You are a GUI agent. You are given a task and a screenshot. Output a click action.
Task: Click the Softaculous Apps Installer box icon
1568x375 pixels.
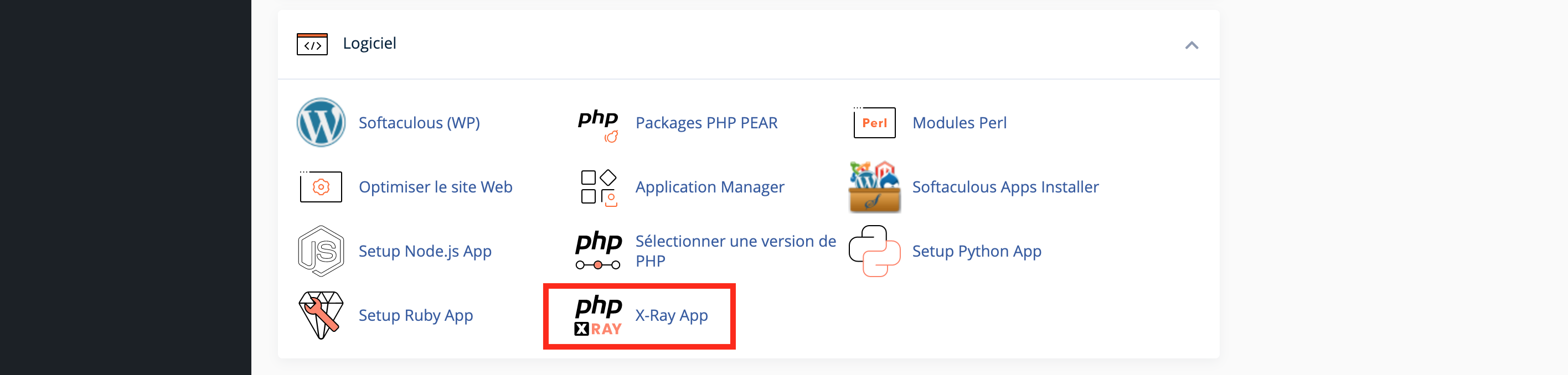tap(874, 187)
